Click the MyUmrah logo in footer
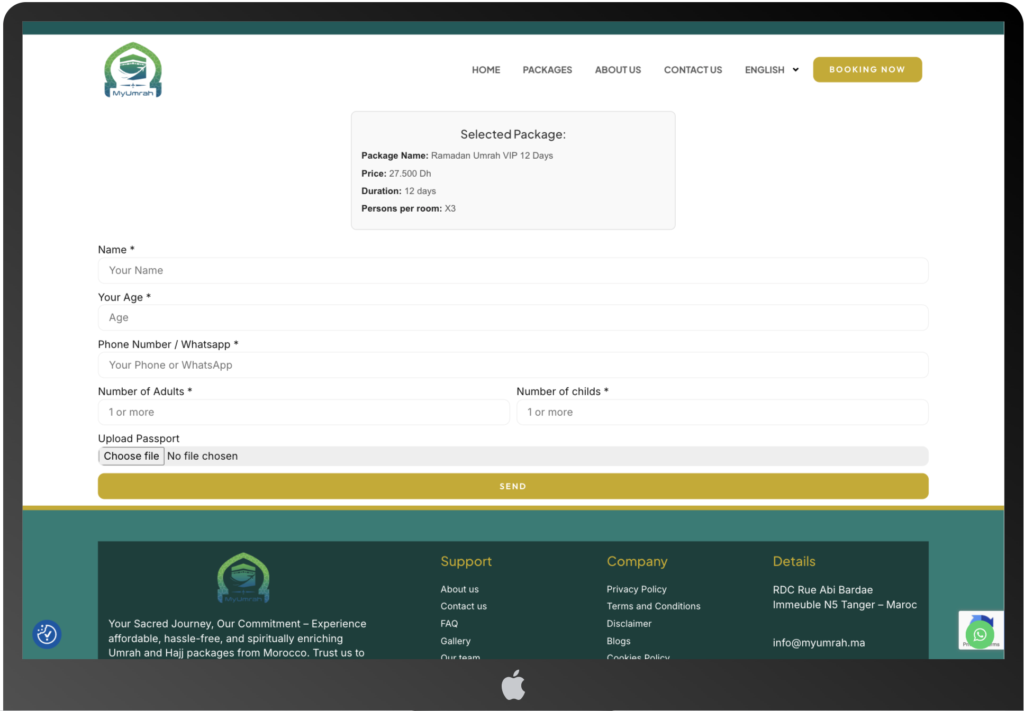 (x=243, y=578)
